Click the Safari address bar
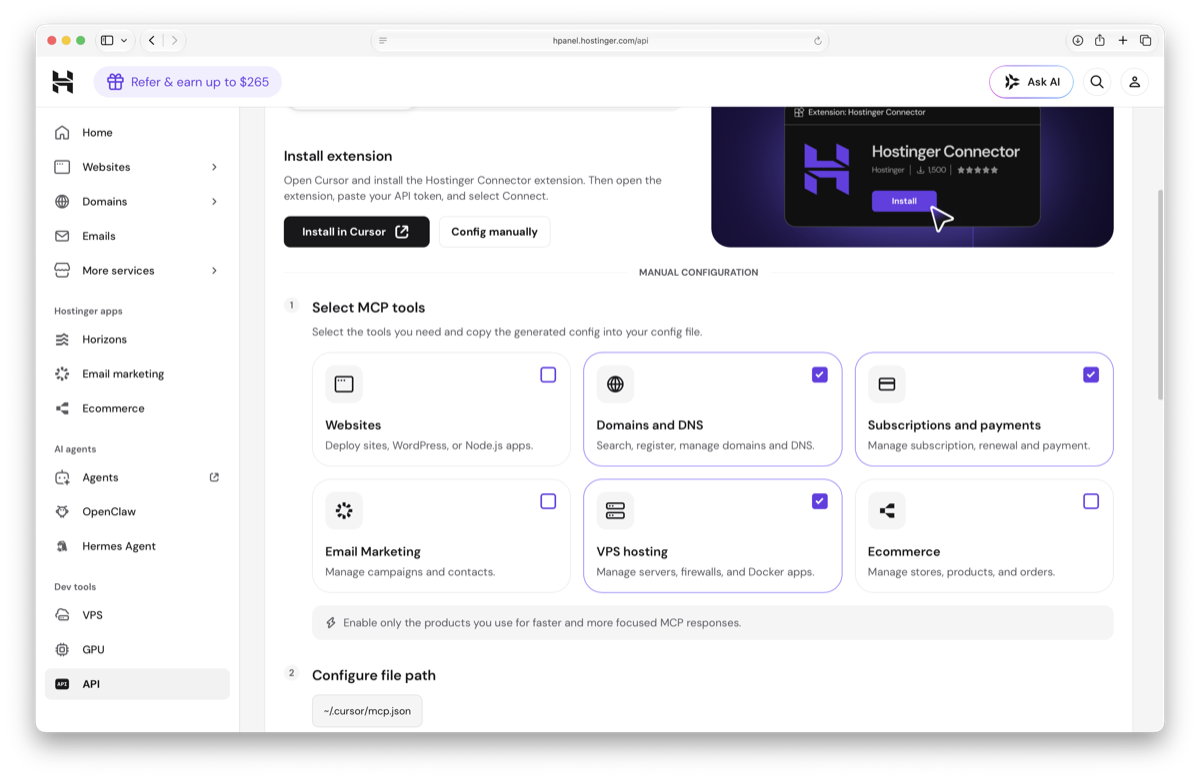Screen dimensions: 1200x779 [600, 41]
